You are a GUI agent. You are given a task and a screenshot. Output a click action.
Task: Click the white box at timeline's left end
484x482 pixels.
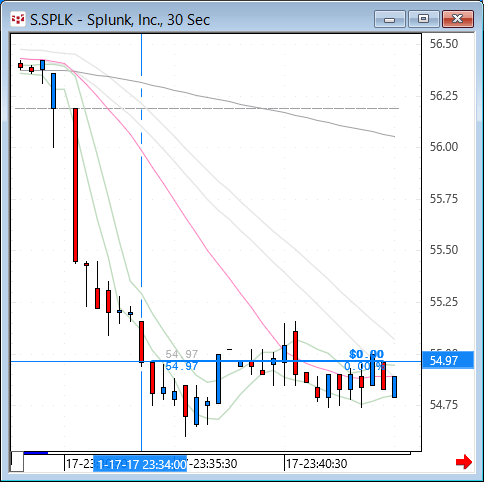17,462
